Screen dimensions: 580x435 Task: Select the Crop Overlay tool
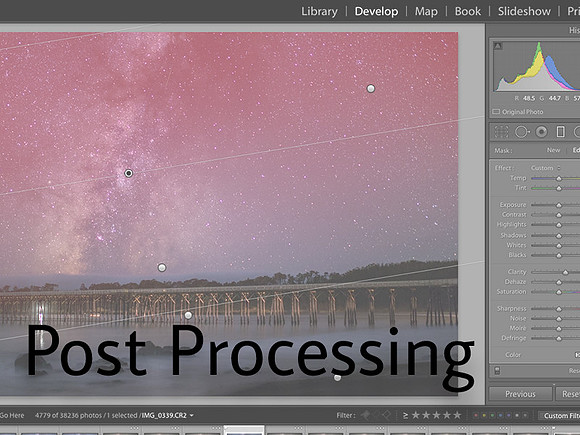(x=502, y=132)
